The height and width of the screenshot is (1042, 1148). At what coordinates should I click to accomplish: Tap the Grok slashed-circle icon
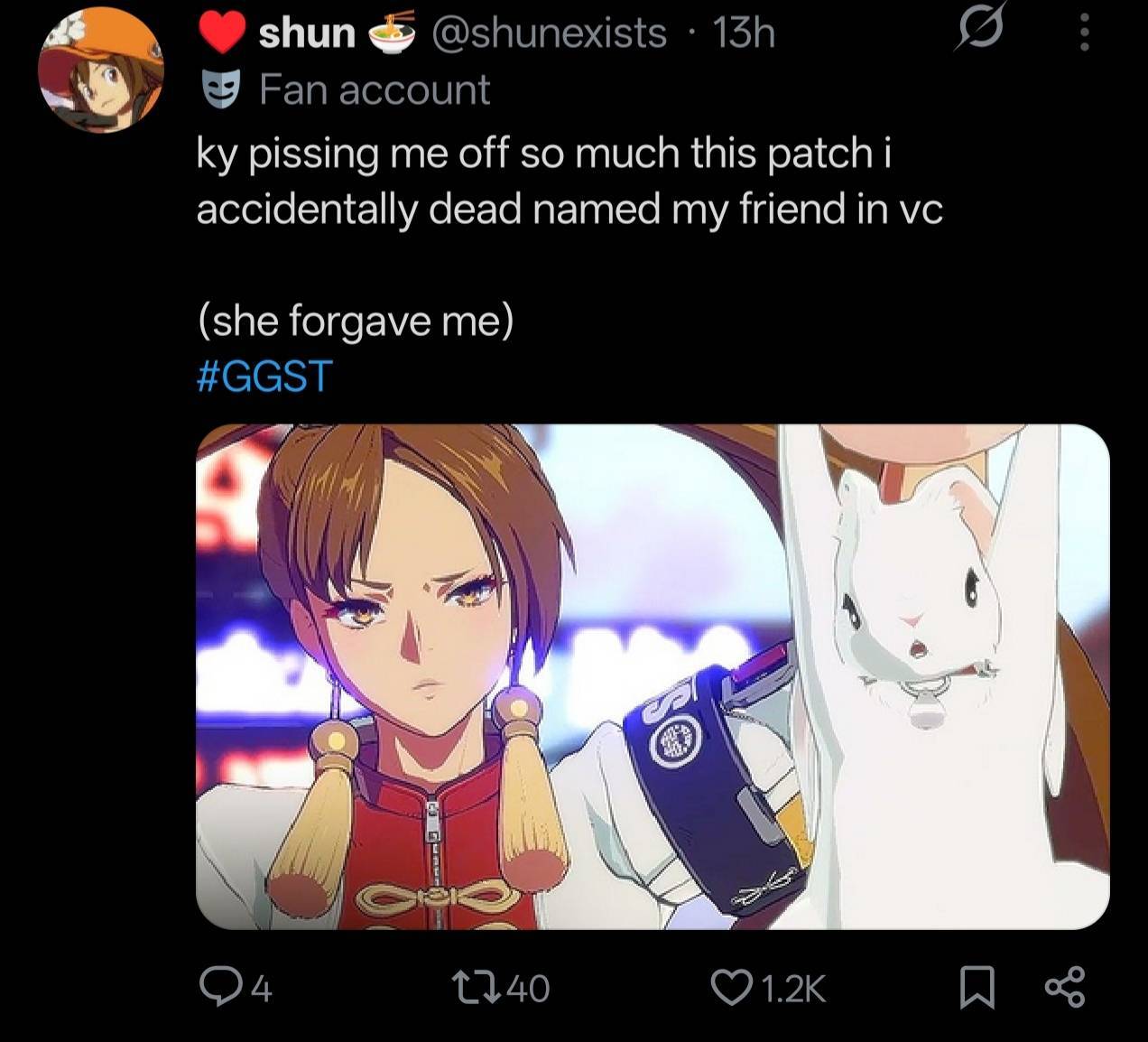(x=979, y=33)
